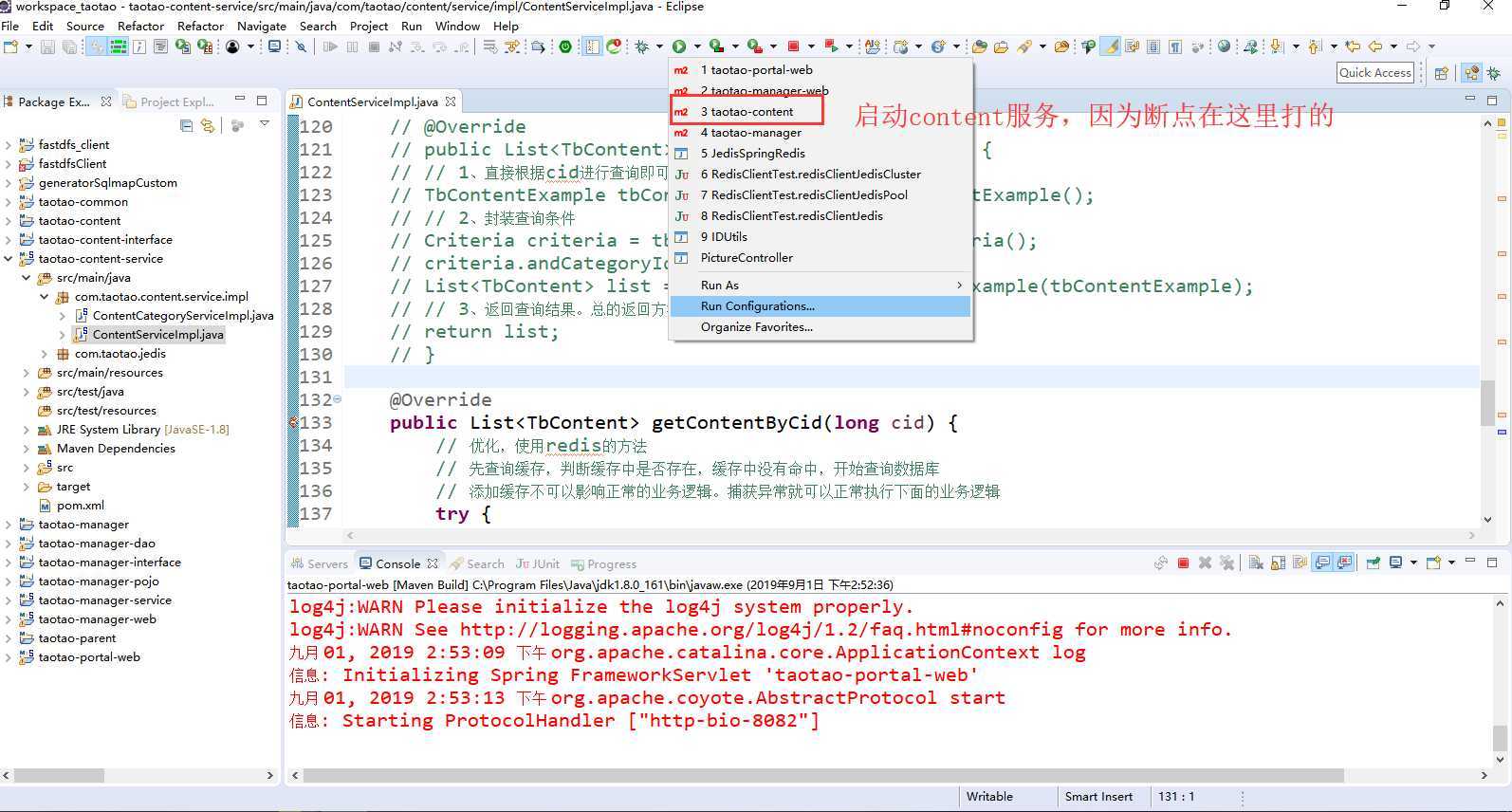Click the Skip All Breakpoints icon
Screen dimensions: 1512x812
pyautogui.click(x=300, y=46)
